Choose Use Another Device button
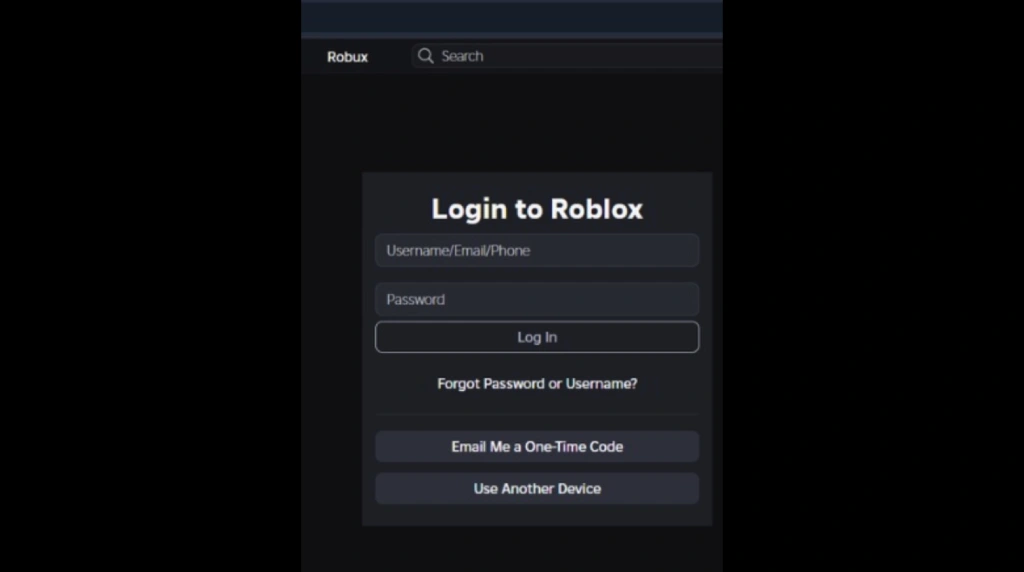The height and width of the screenshot is (572, 1024). tap(537, 488)
